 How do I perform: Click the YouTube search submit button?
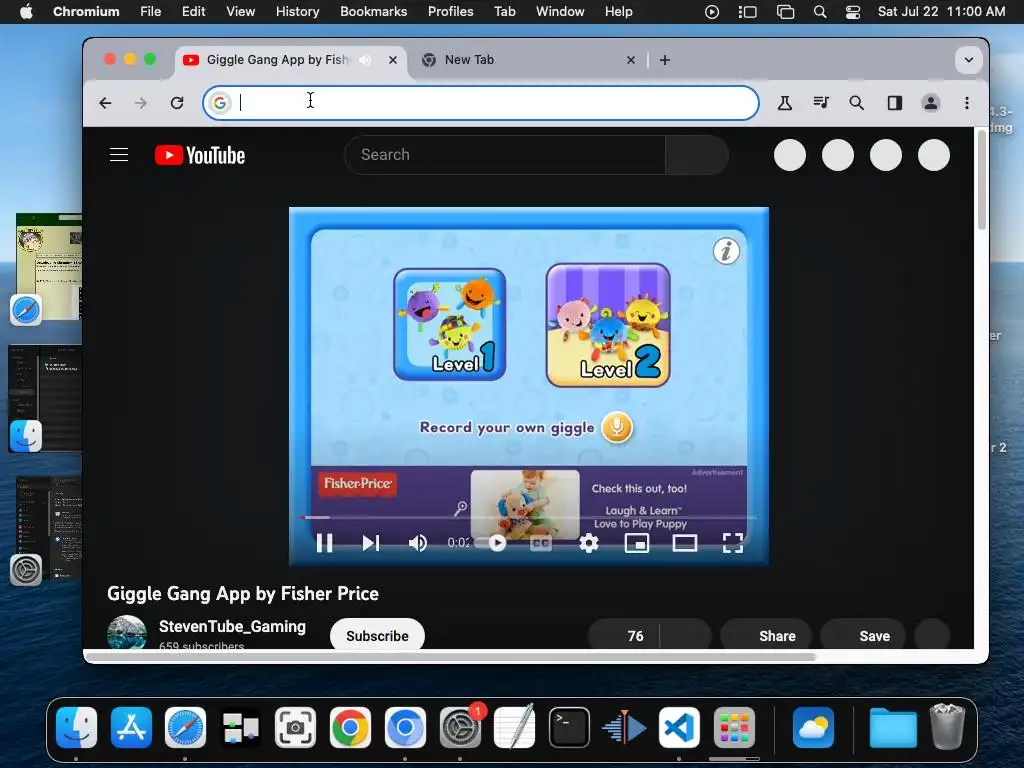click(x=697, y=155)
